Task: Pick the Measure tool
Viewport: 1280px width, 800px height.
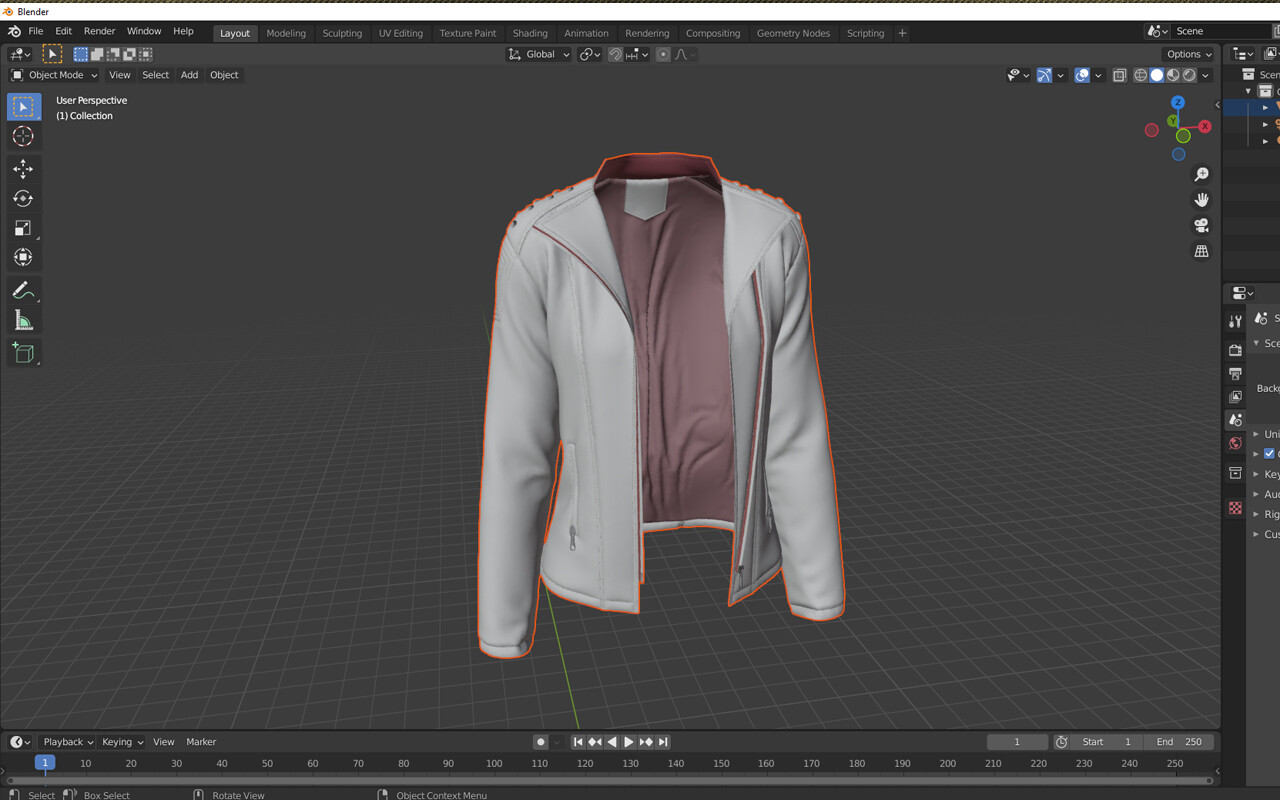Action: (x=23, y=320)
